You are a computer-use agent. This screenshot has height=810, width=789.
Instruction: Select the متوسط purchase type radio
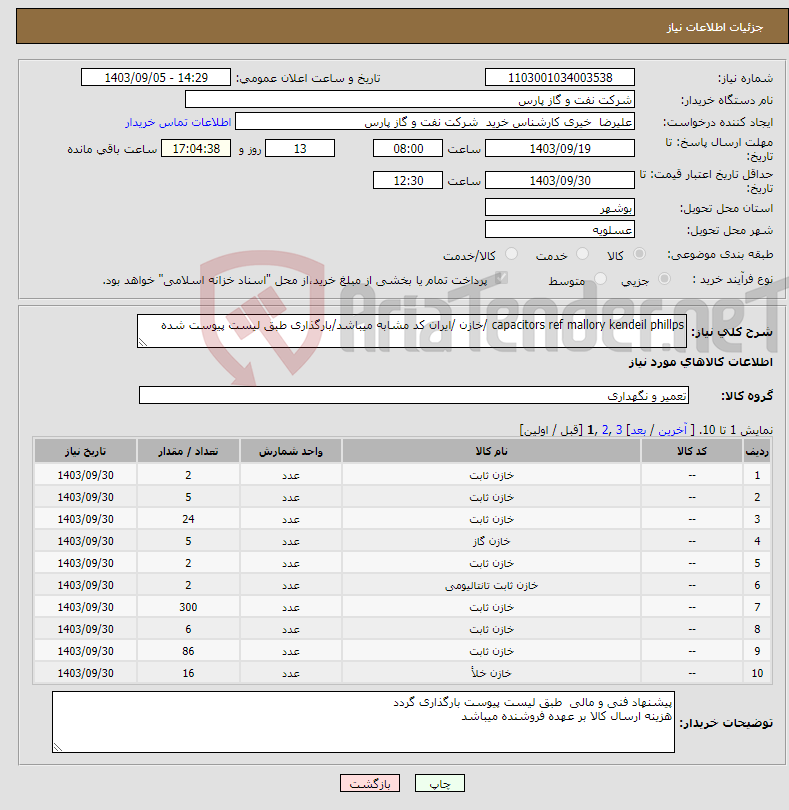(x=600, y=279)
